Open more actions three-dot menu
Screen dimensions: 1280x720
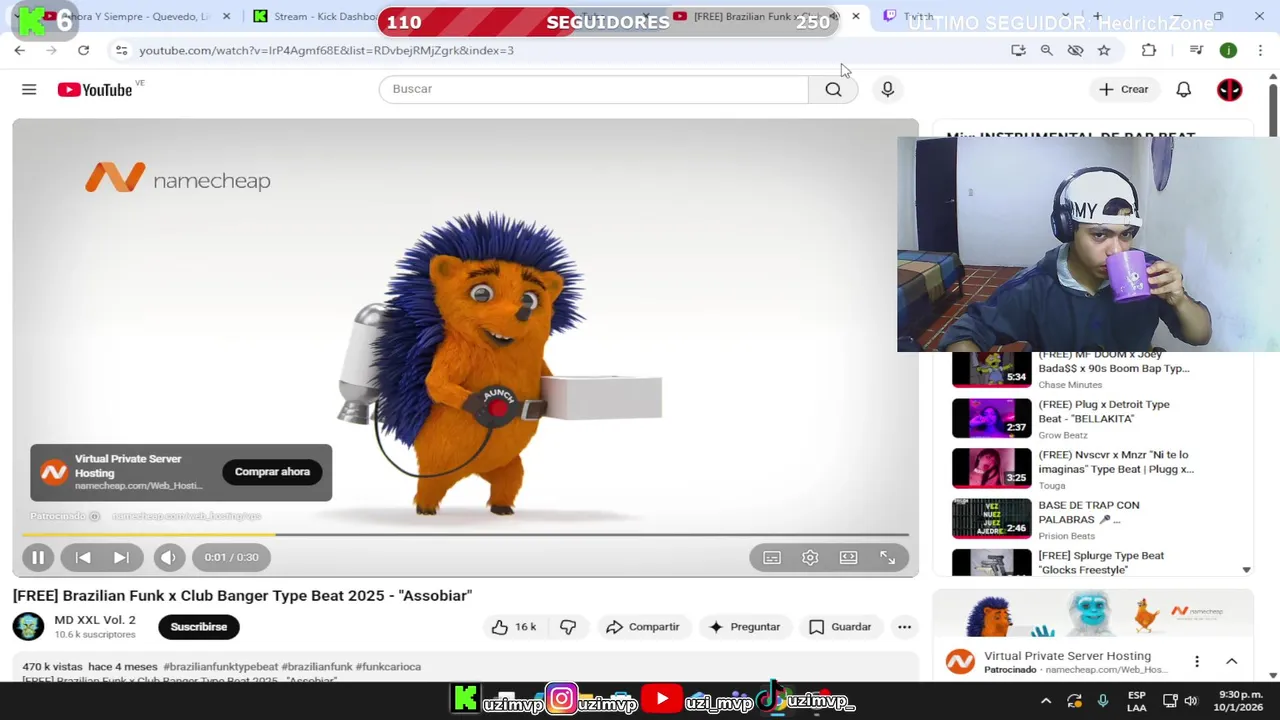pyautogui.click(x=904, y=627)
